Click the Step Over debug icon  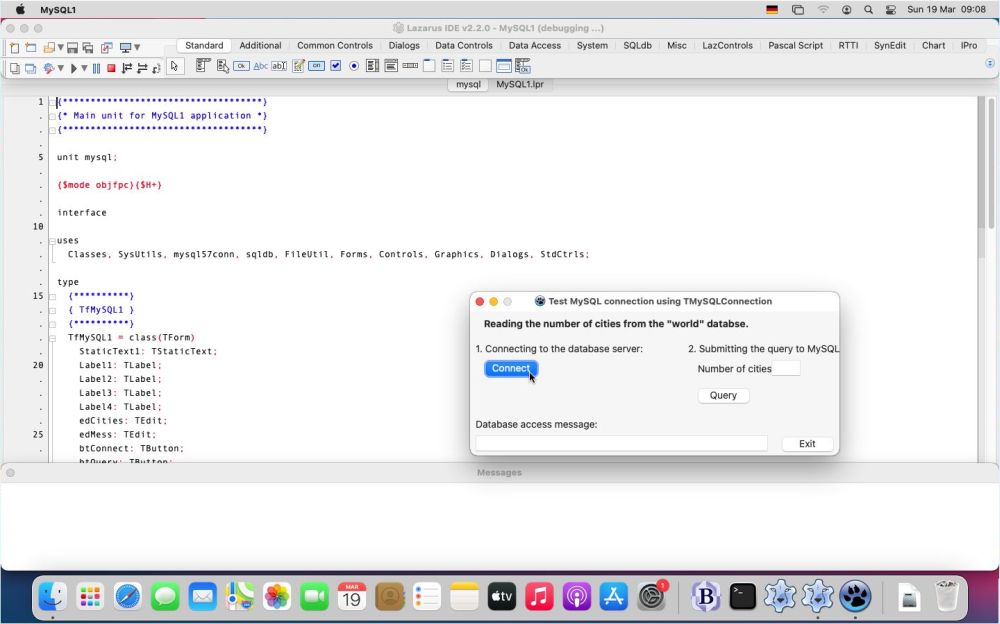[x=142, y=68]
